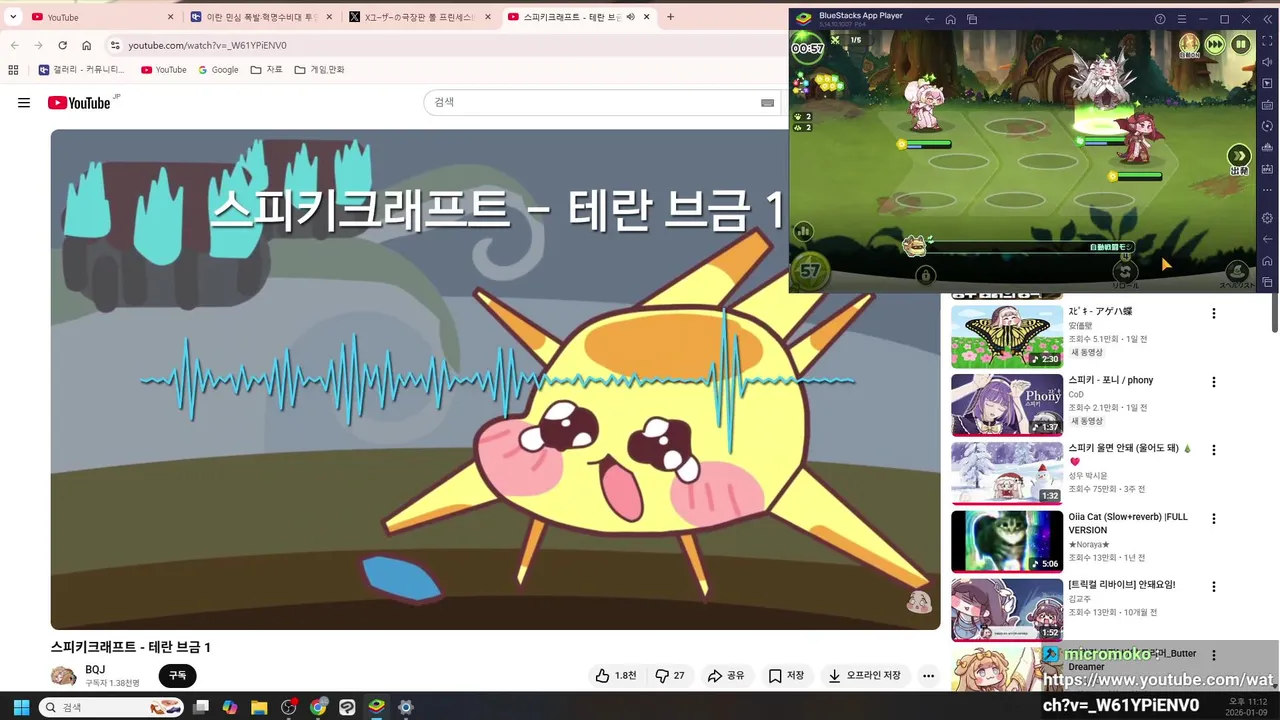Open 스피키 울면 안돼 video thumbnail
This screenshot has height=720, width=1280.
point(1007,473)
